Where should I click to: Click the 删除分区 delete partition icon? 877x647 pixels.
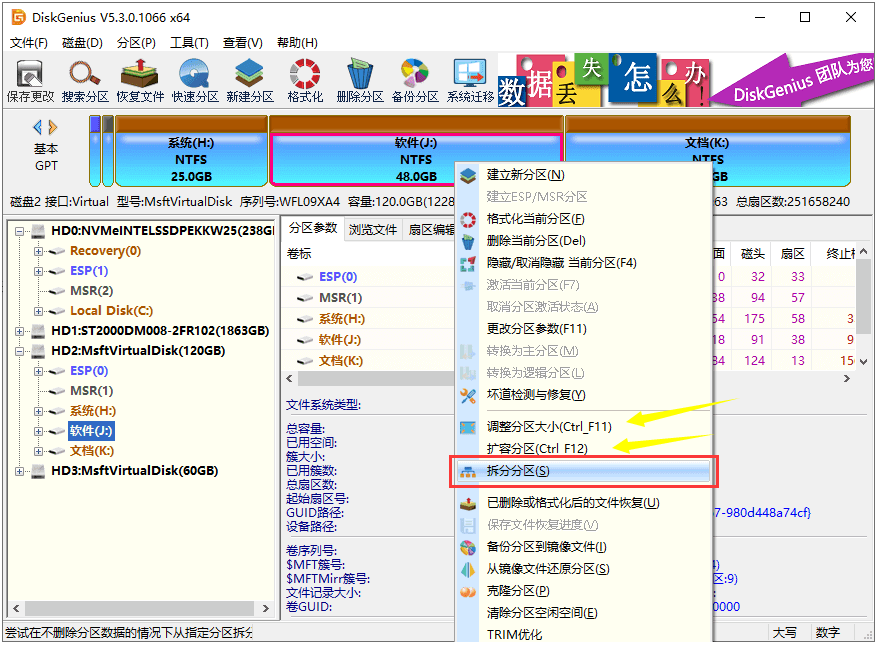pyautogui.click(x=360, y=81)
